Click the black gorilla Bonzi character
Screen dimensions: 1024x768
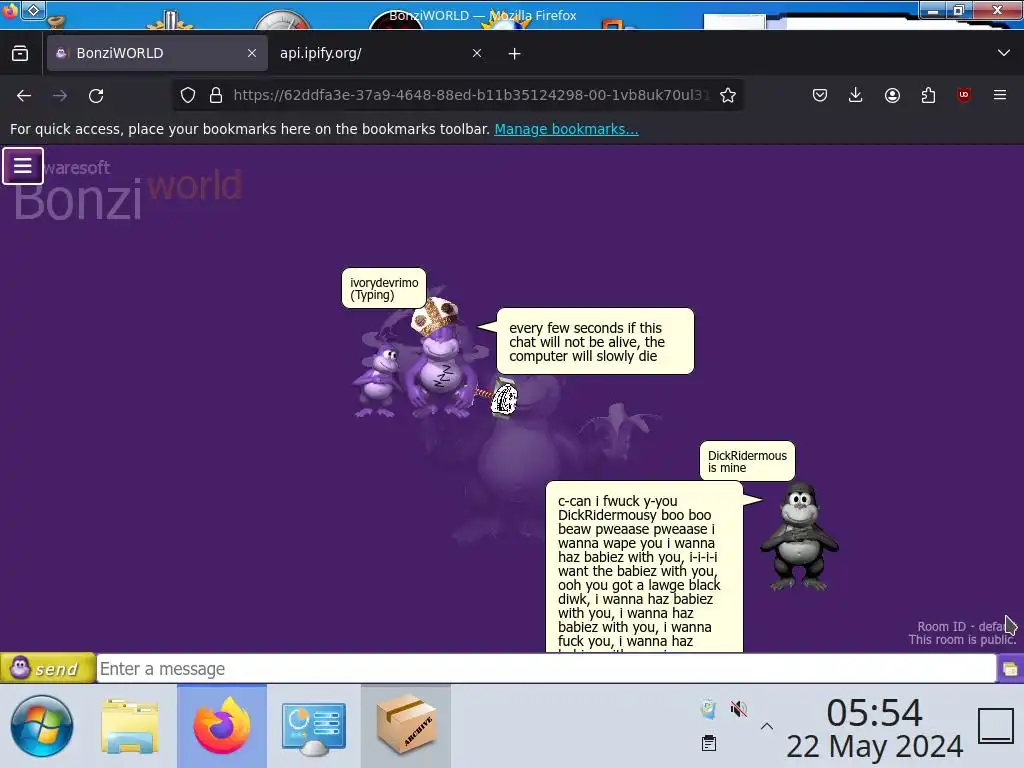(x=799, y=536)
